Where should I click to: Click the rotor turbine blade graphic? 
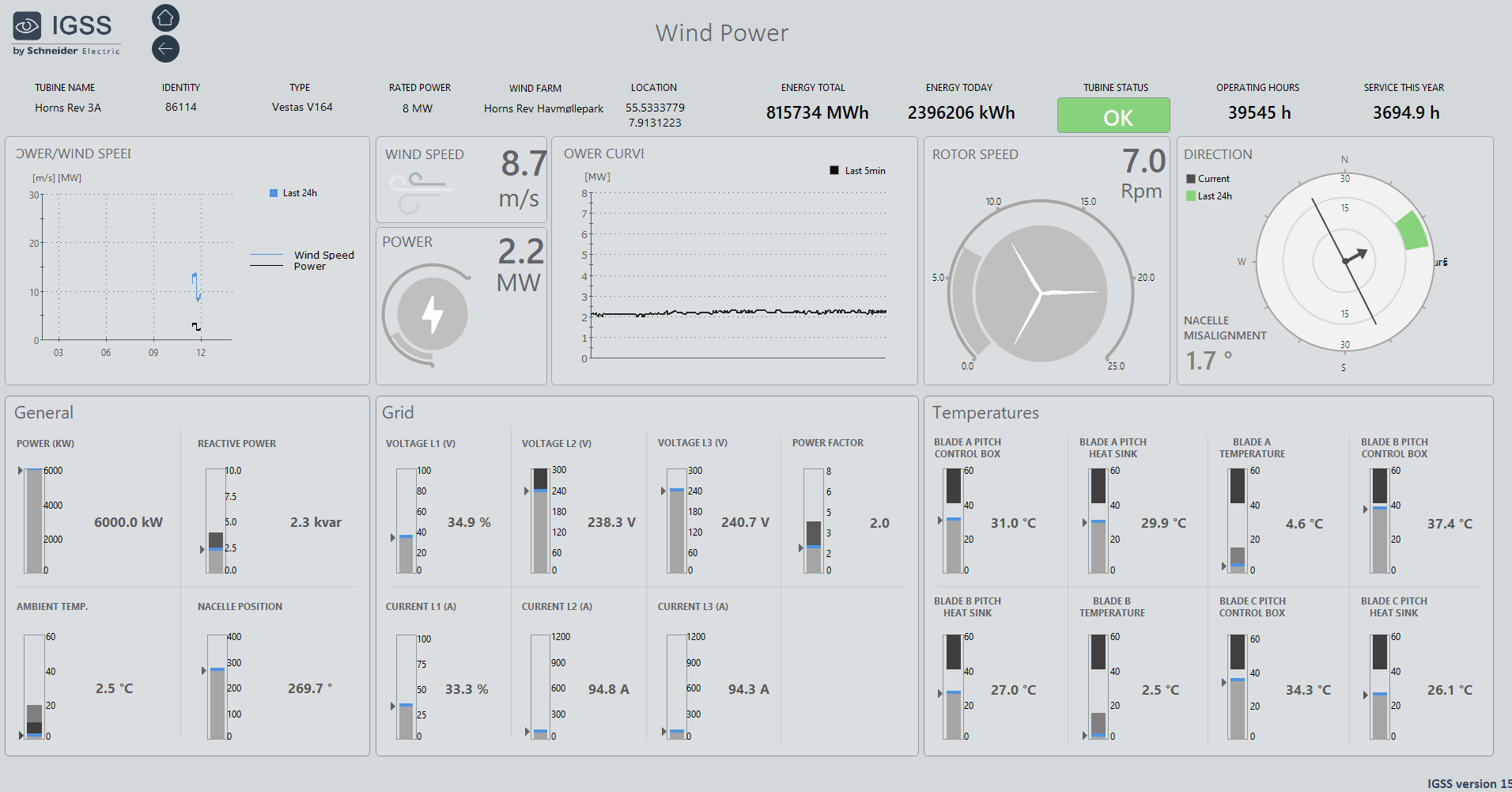[x=1040, y=294]
